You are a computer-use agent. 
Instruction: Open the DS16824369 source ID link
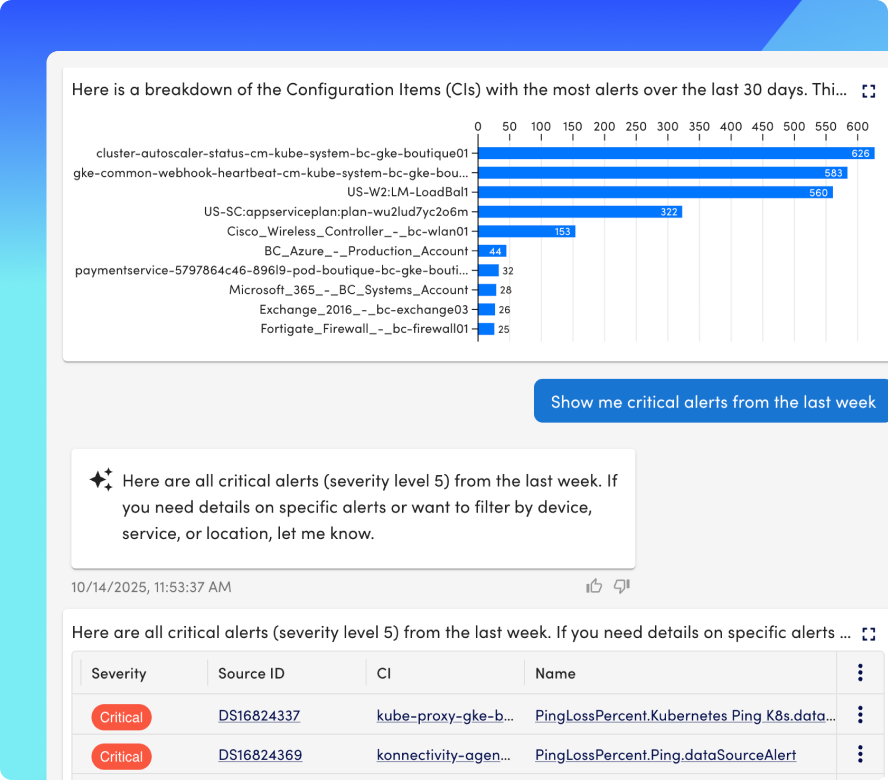(x=260, y=756)
